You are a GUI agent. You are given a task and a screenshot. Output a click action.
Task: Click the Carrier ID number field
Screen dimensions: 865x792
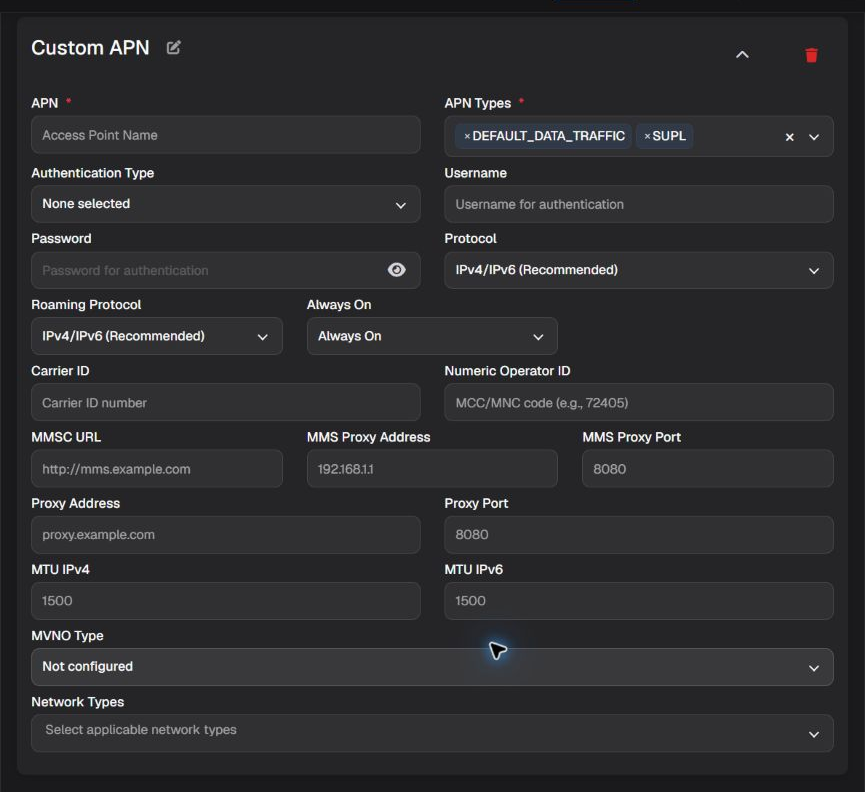(226, 403)
